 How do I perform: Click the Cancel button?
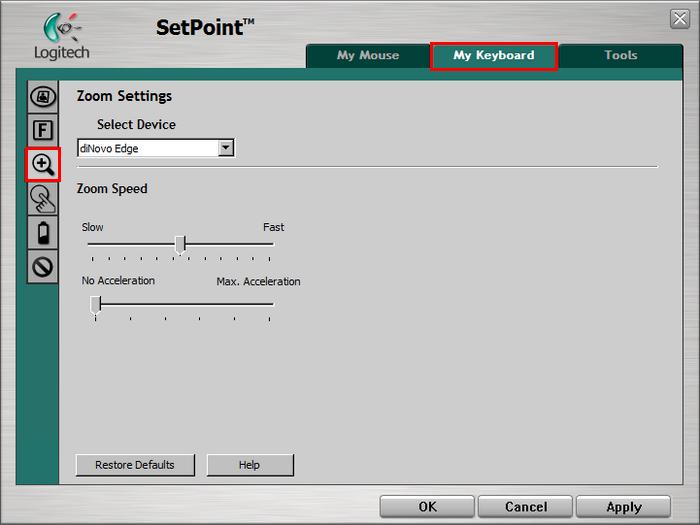point(525,507)
